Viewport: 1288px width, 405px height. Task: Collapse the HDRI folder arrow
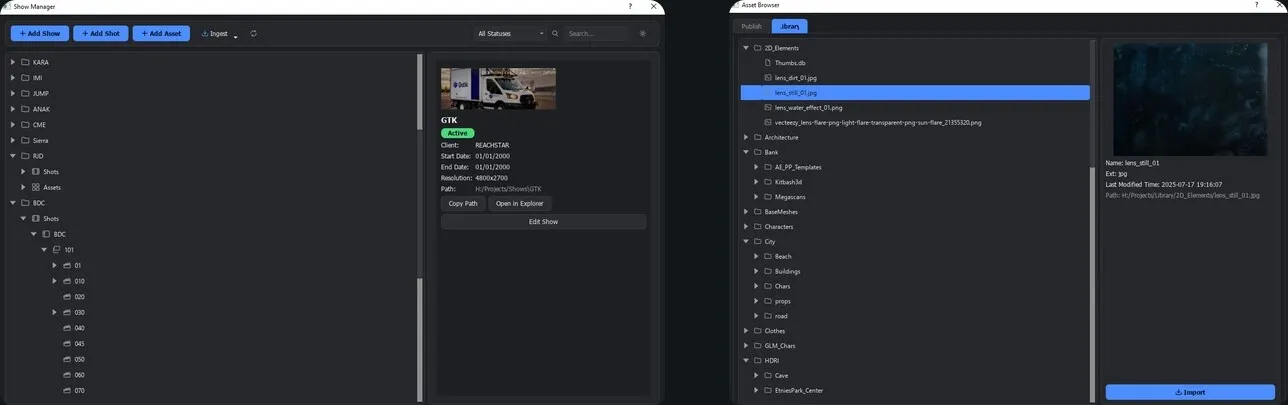click(745, 360)
